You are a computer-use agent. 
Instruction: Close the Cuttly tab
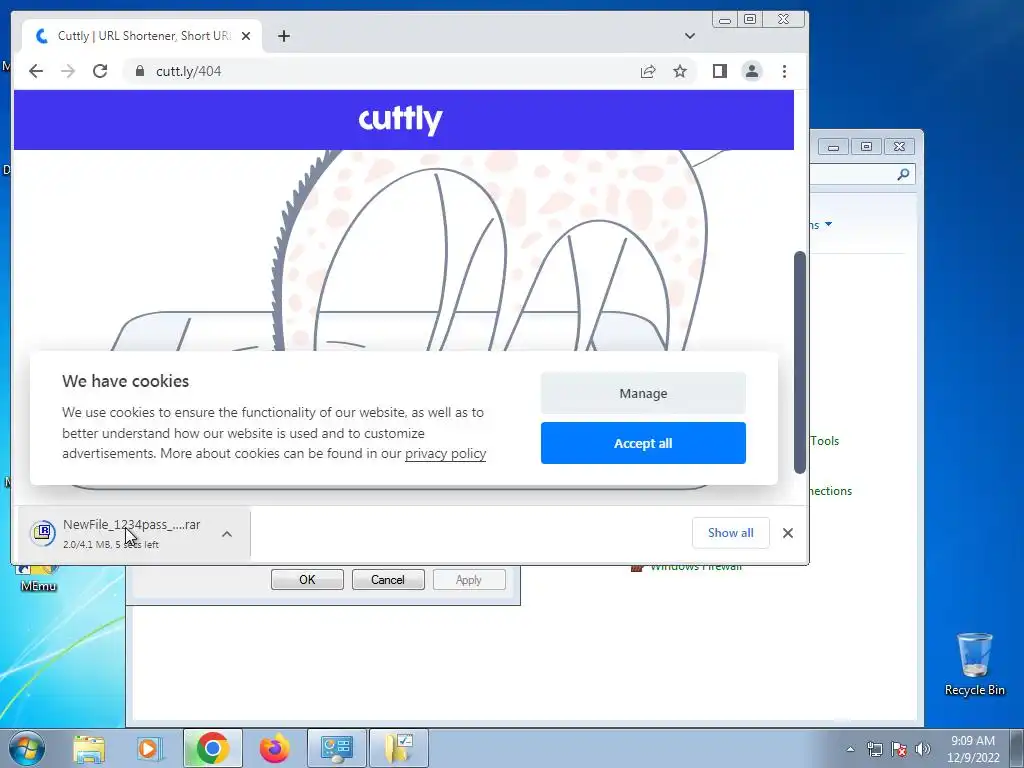[x=246, y=36]
